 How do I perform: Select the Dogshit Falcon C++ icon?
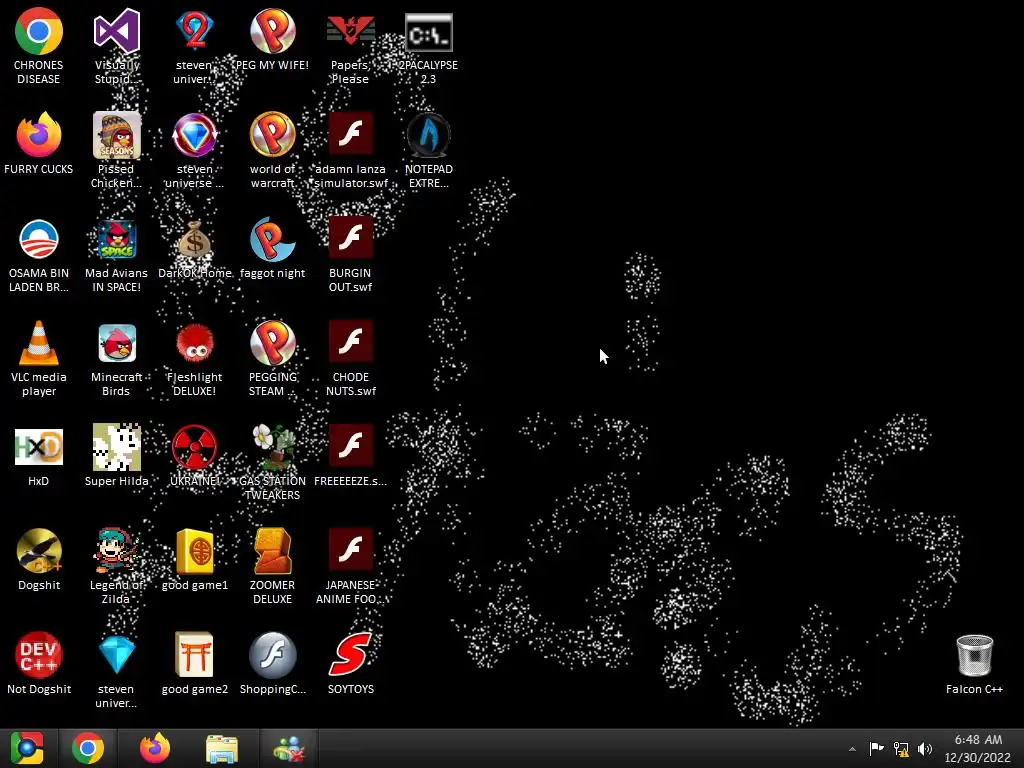click(x=39, y=551)
